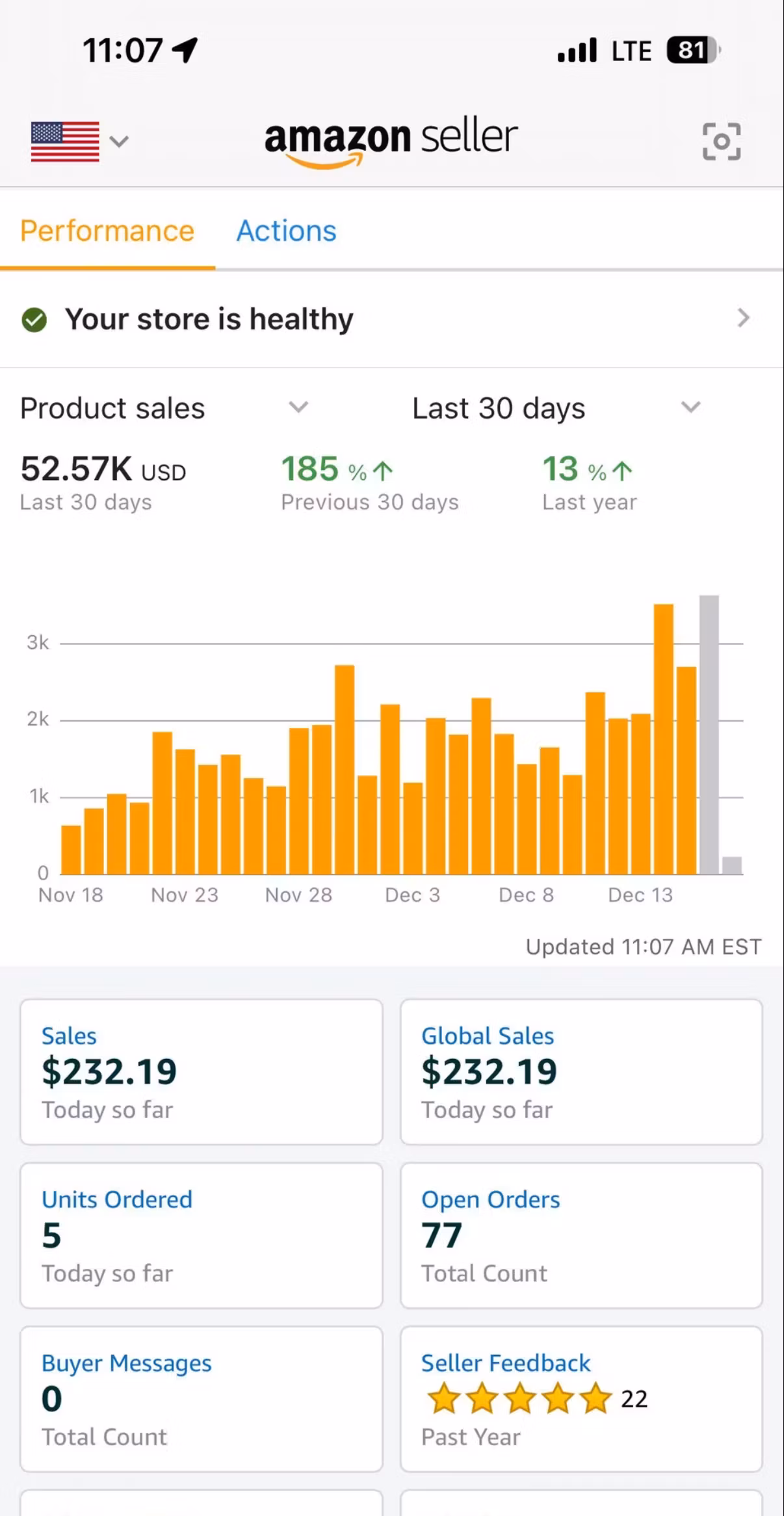The image size is (784, 1516).
Task: Tap the green store health checkmark icon
Action: [x=34, y=320]
